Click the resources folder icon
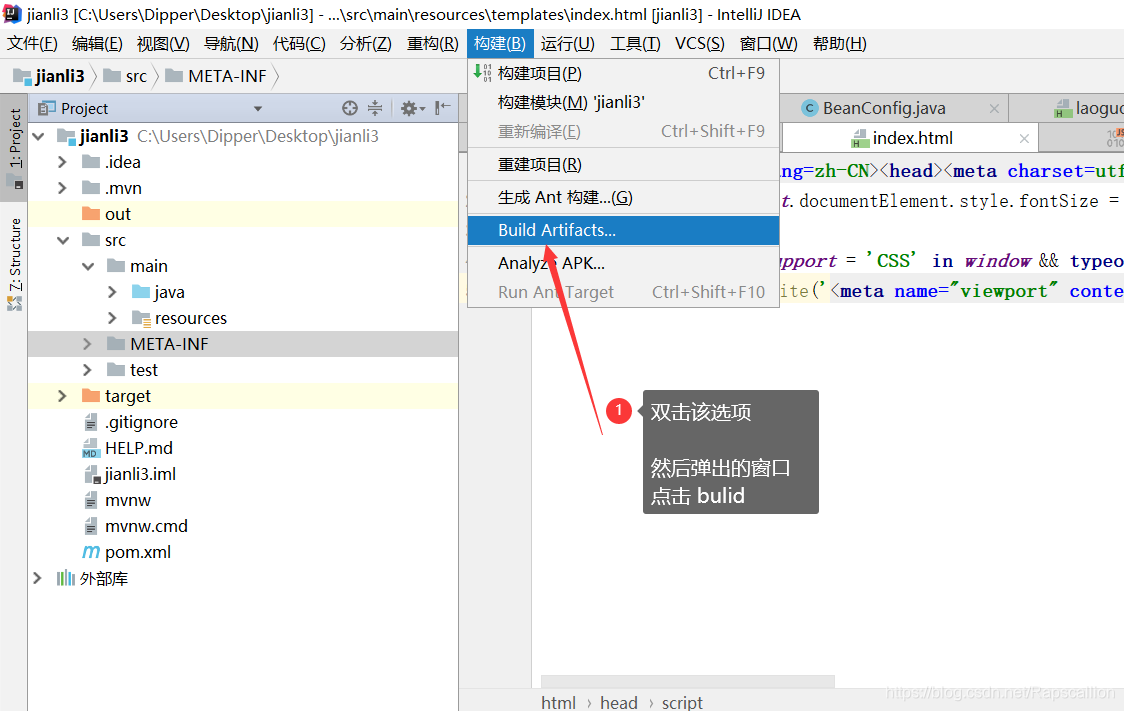 point(141,318)
